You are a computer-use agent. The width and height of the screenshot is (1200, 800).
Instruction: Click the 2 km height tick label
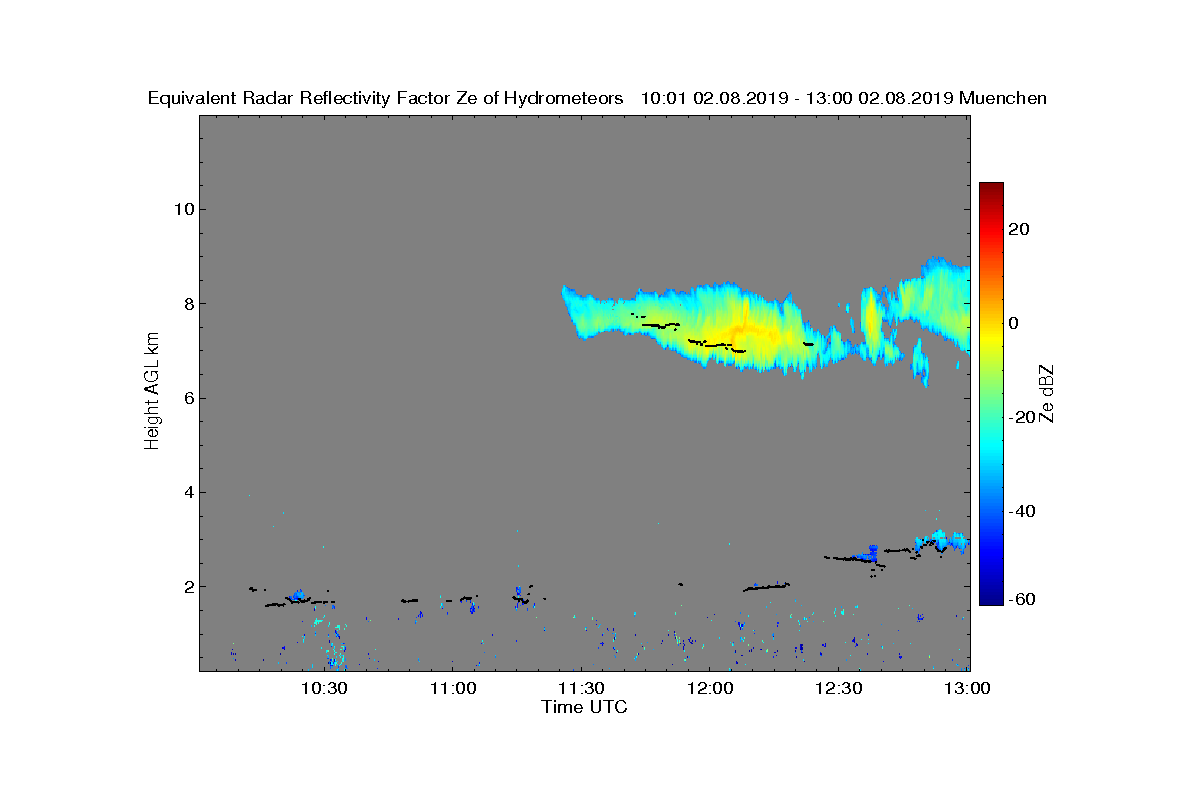click(187, 587)
